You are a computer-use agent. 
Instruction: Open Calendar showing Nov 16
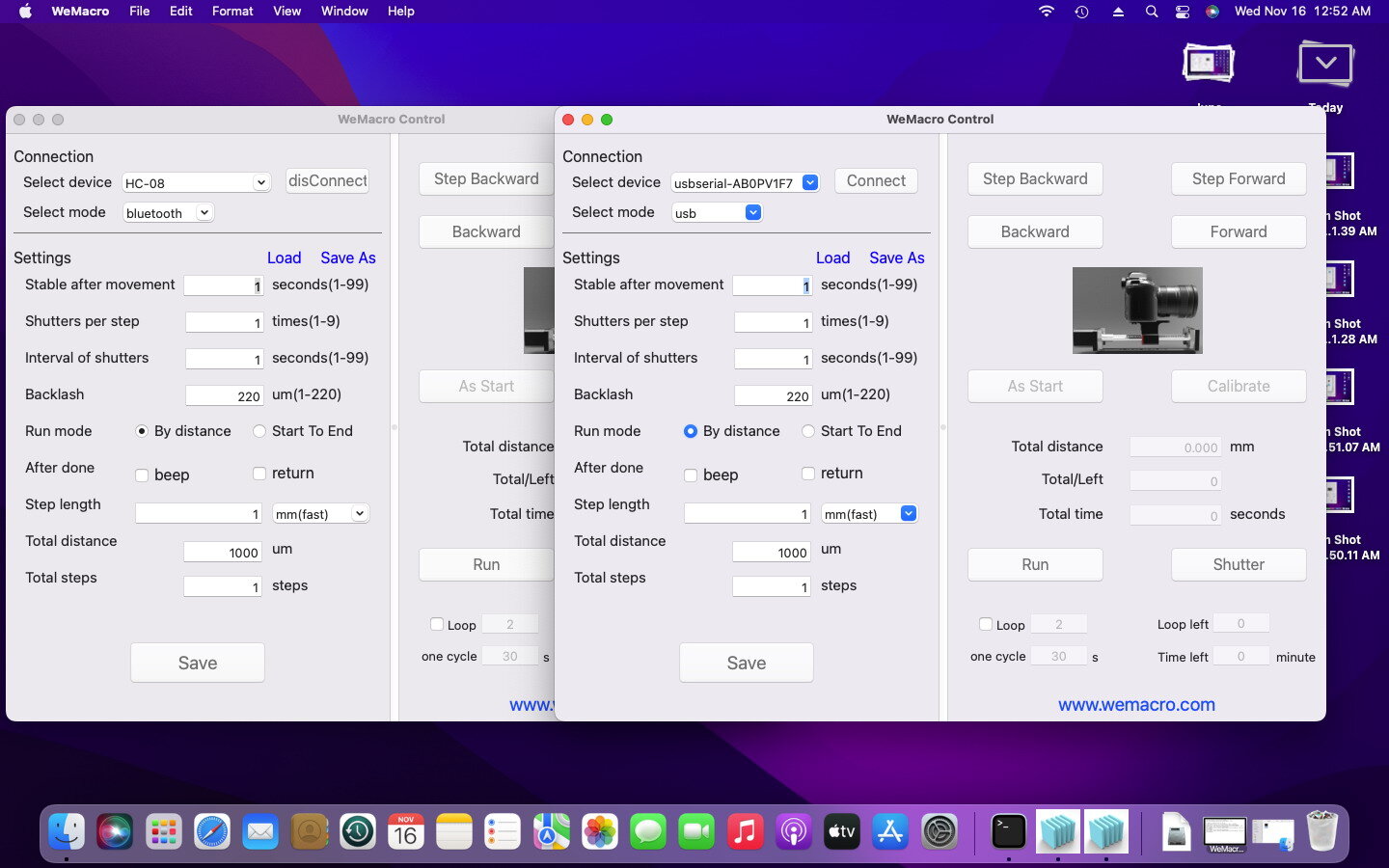[405, 830]
